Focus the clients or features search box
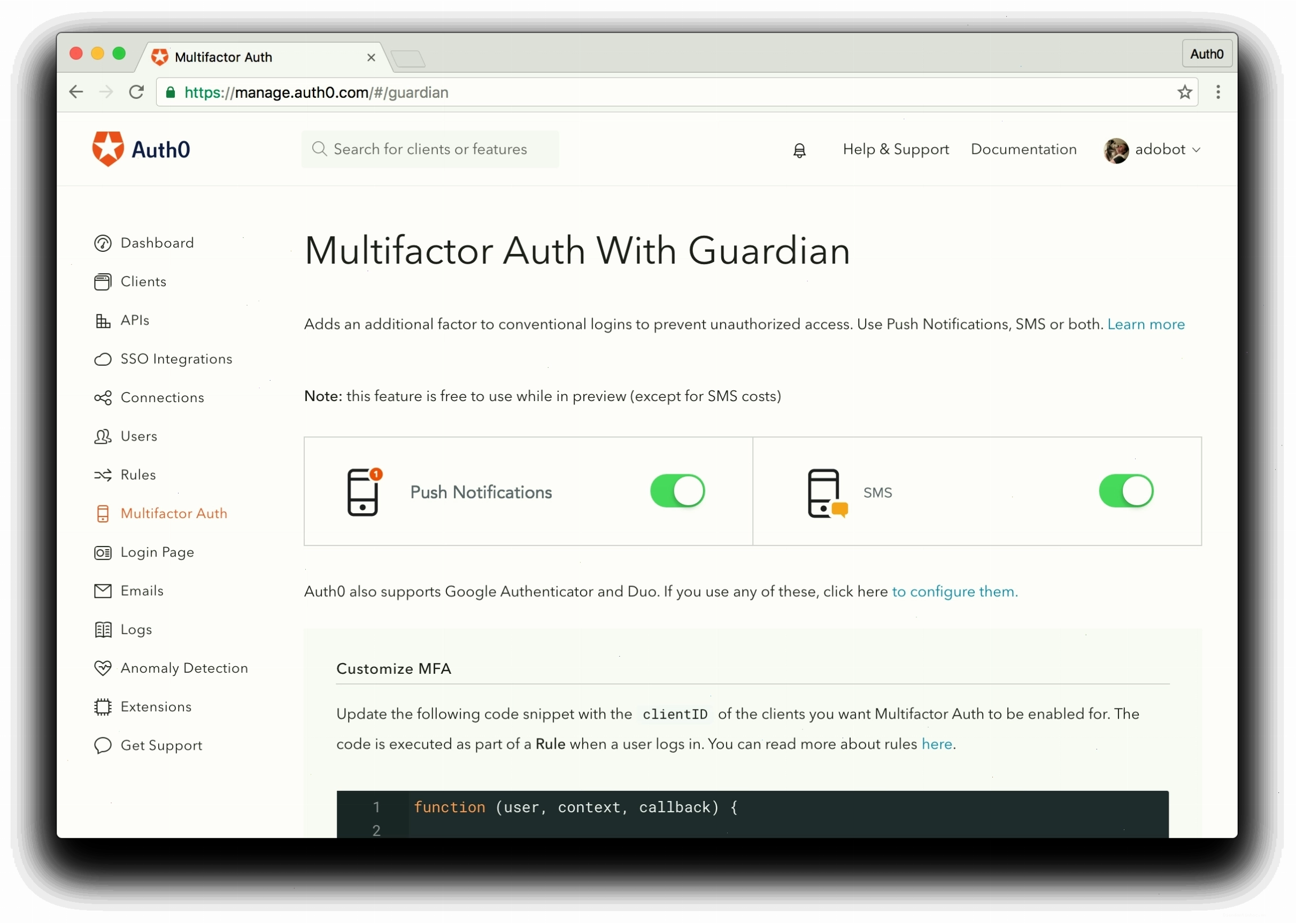The height and width of the screenshot is (924, 1296). pos(430,149)
